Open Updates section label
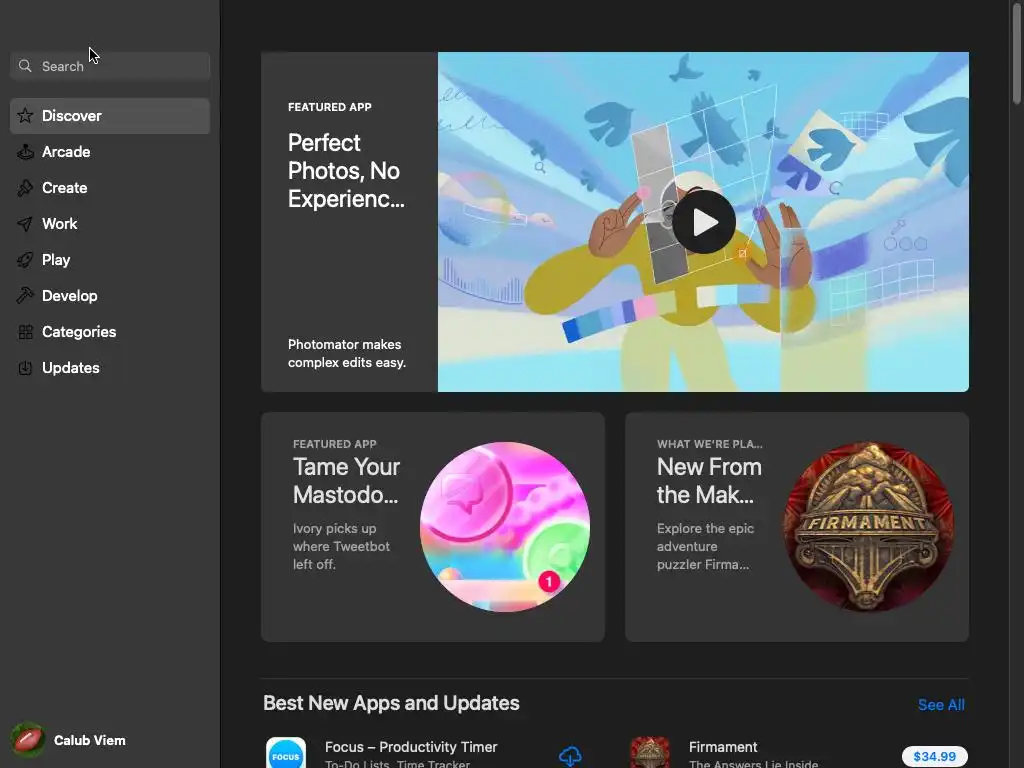 pyautogui.click(x=71, y=368)
